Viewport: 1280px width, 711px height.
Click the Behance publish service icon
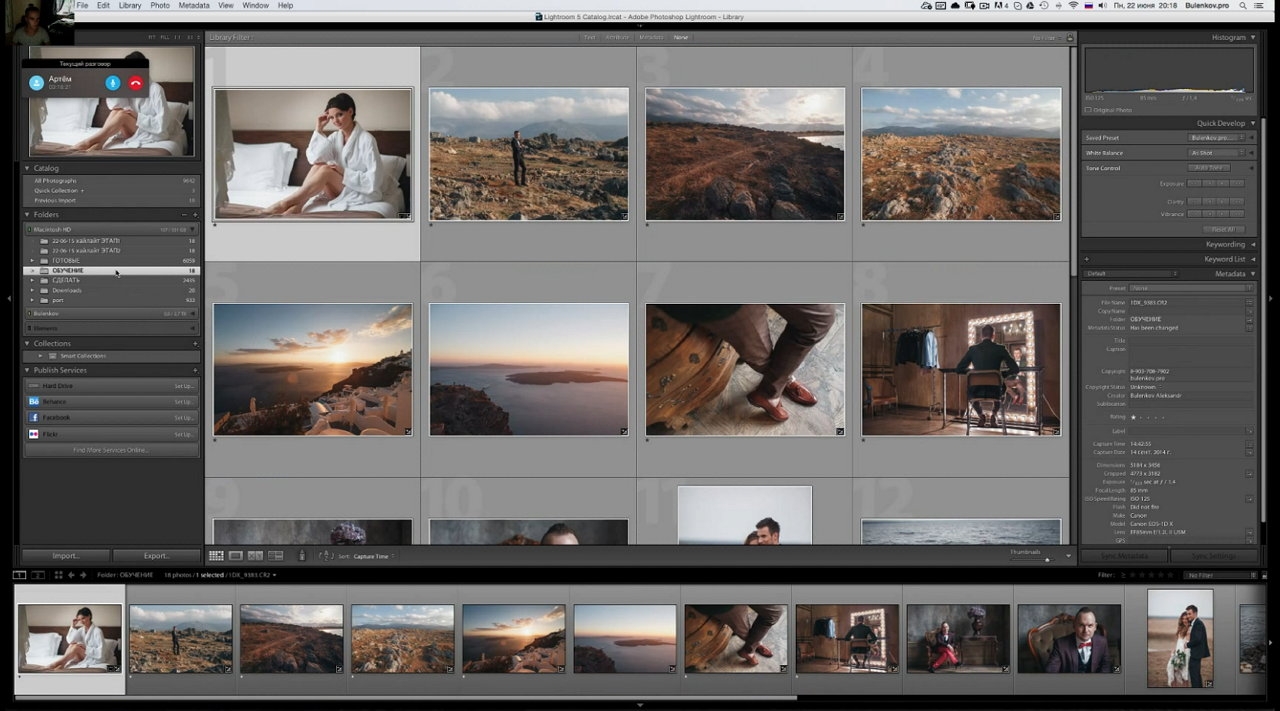(x=34, y=401)
